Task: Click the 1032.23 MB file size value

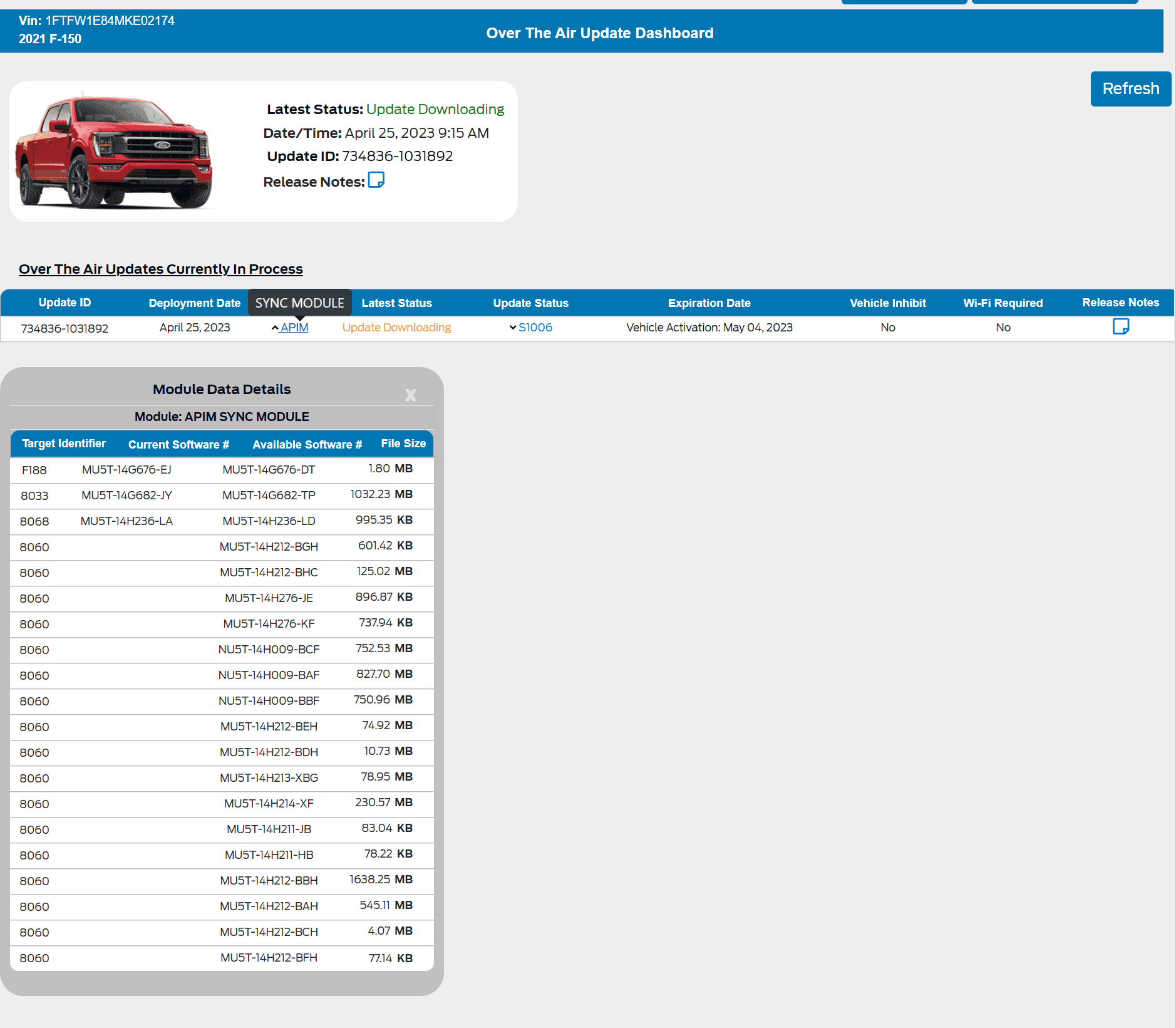Action: [x=381, y=494]
